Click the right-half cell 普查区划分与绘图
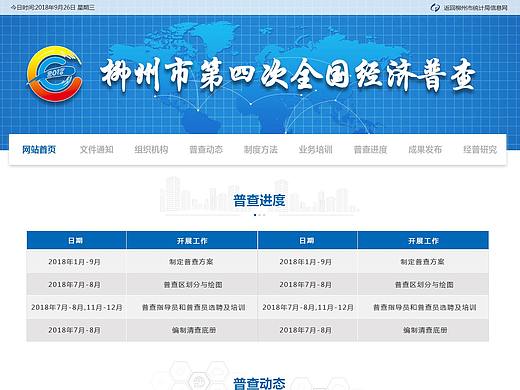 tap(424, 285)
